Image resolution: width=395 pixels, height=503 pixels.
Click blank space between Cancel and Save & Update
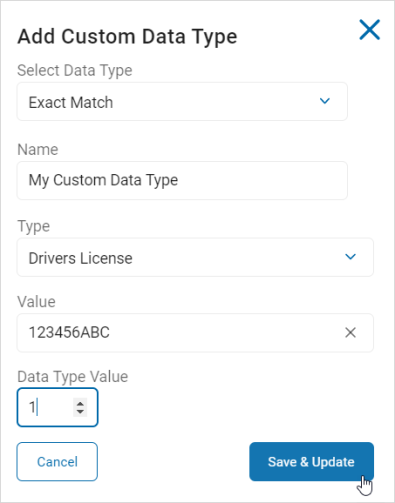click(173, 462)
